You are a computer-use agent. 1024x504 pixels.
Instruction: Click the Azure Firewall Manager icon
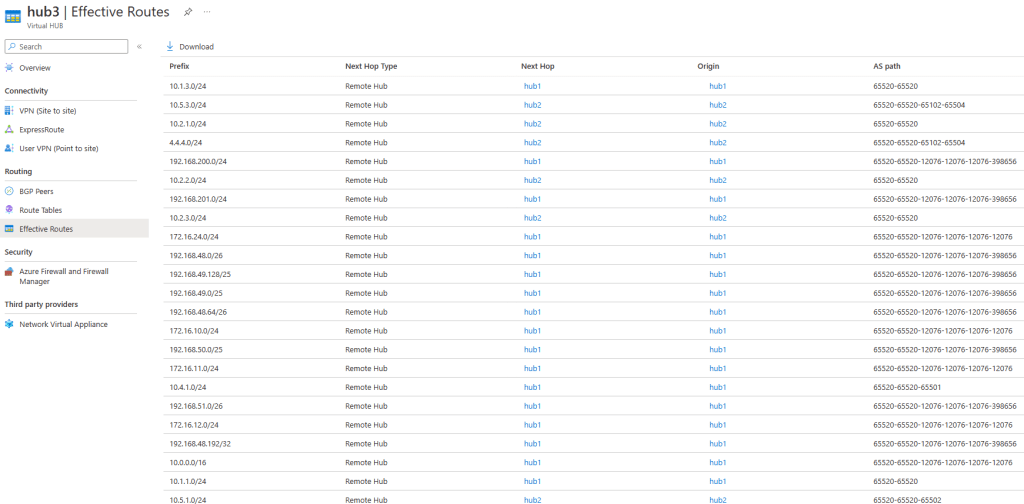tap(10, 271)
